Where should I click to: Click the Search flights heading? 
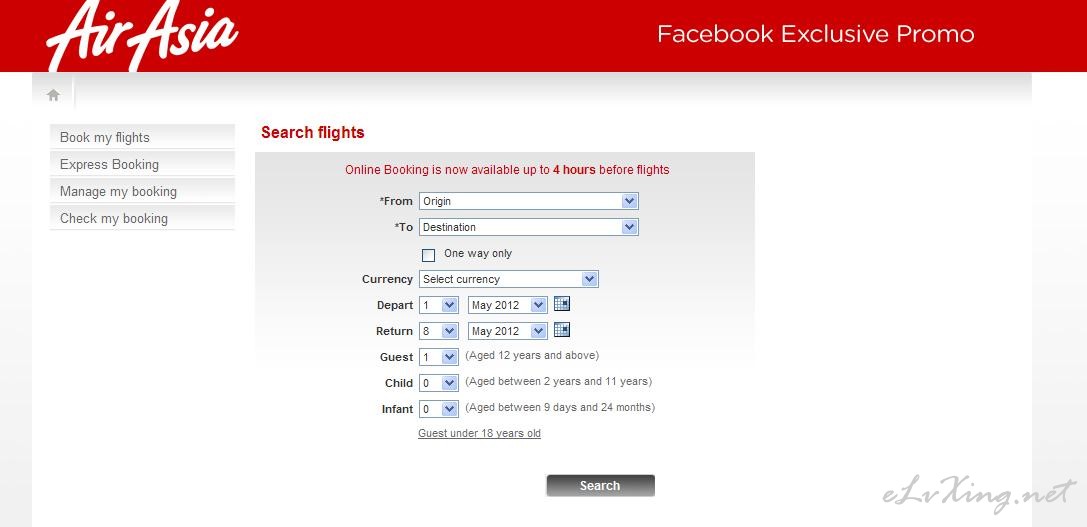pyautogui.click(x=313, y=132)
